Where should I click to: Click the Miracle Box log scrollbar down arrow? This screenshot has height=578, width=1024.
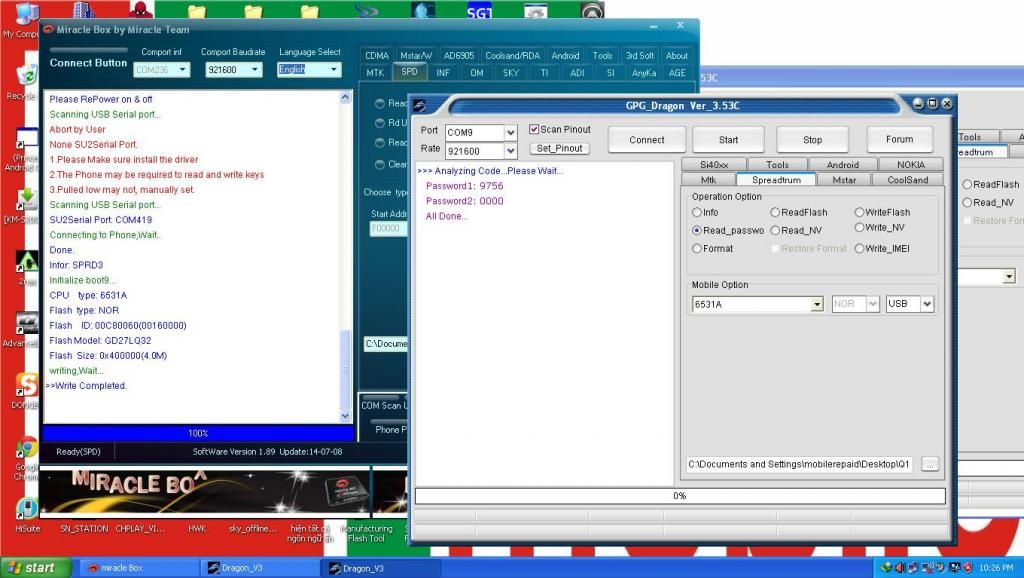(x=345, y=416)
